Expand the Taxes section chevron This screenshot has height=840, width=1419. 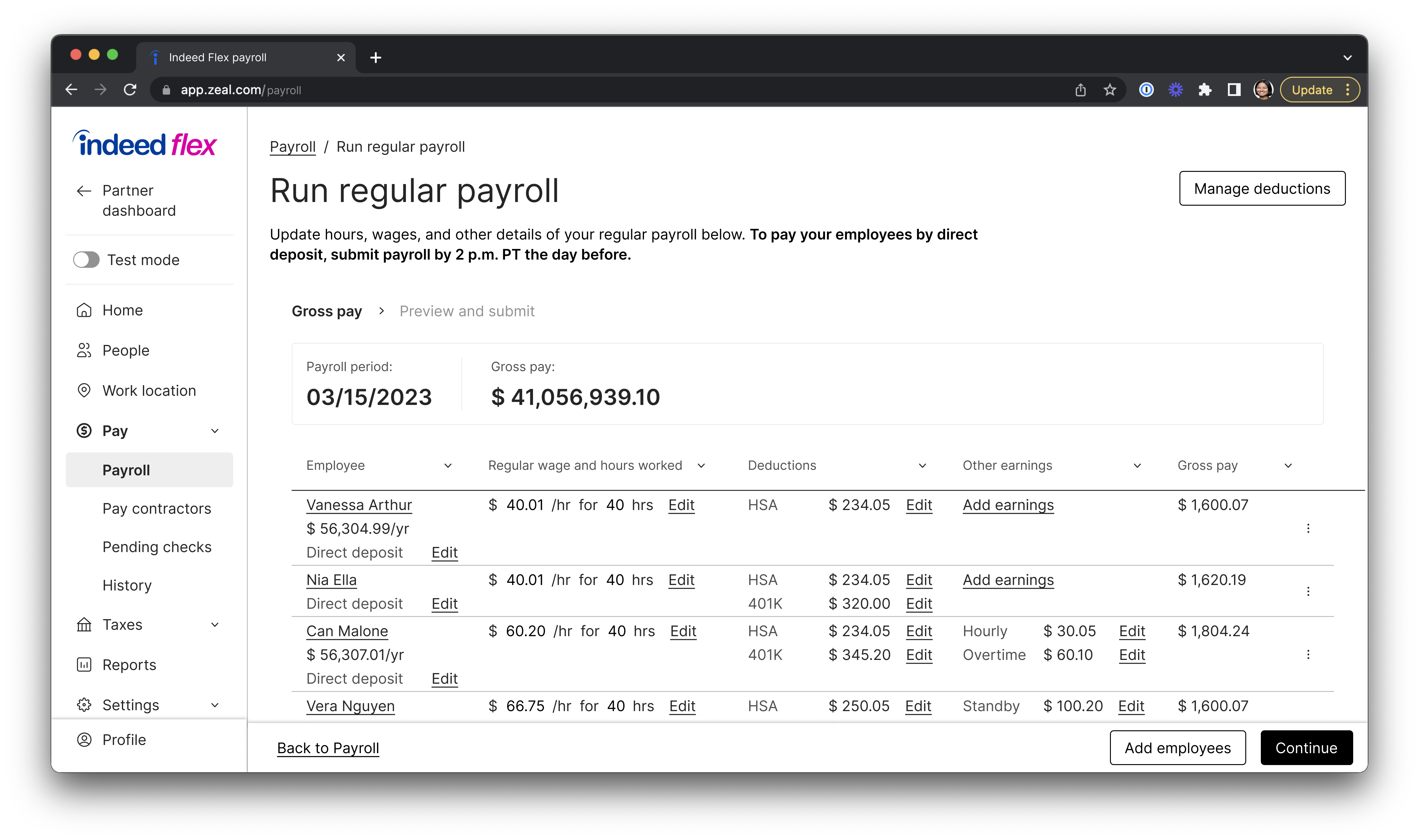click(x=215, y=625)
